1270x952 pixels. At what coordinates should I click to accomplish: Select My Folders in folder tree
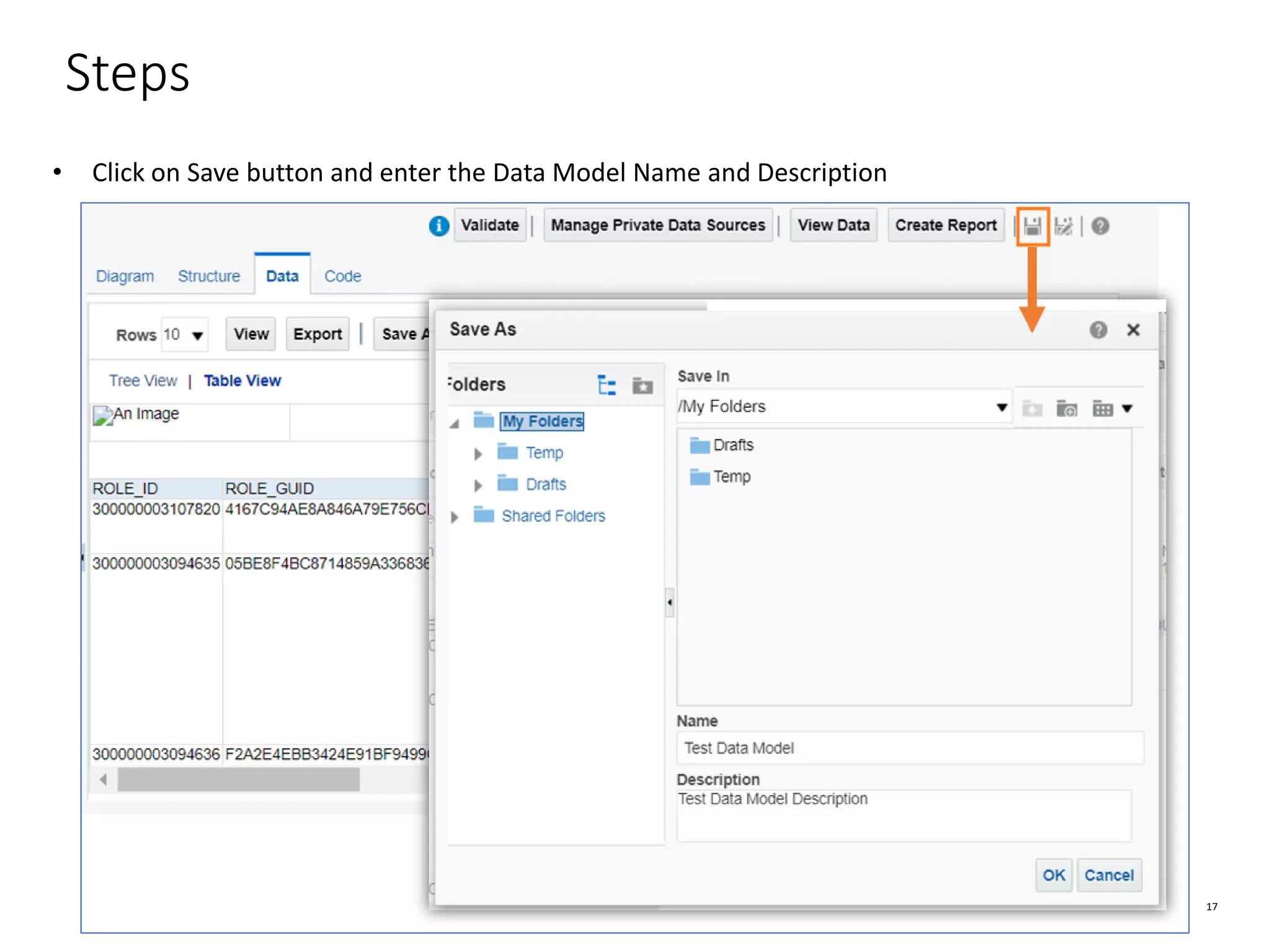click(543, 421)
